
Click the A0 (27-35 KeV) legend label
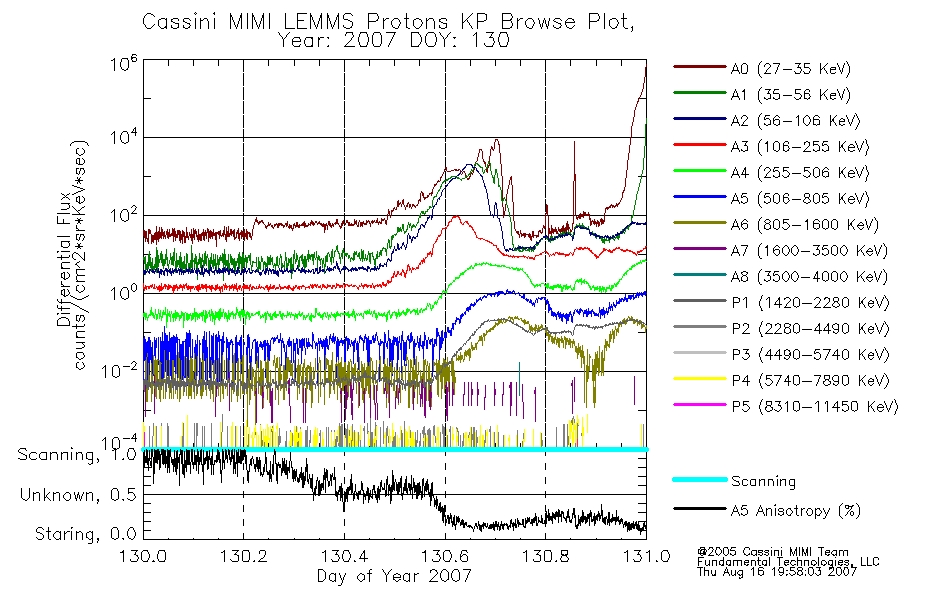(x=791, y=69)
